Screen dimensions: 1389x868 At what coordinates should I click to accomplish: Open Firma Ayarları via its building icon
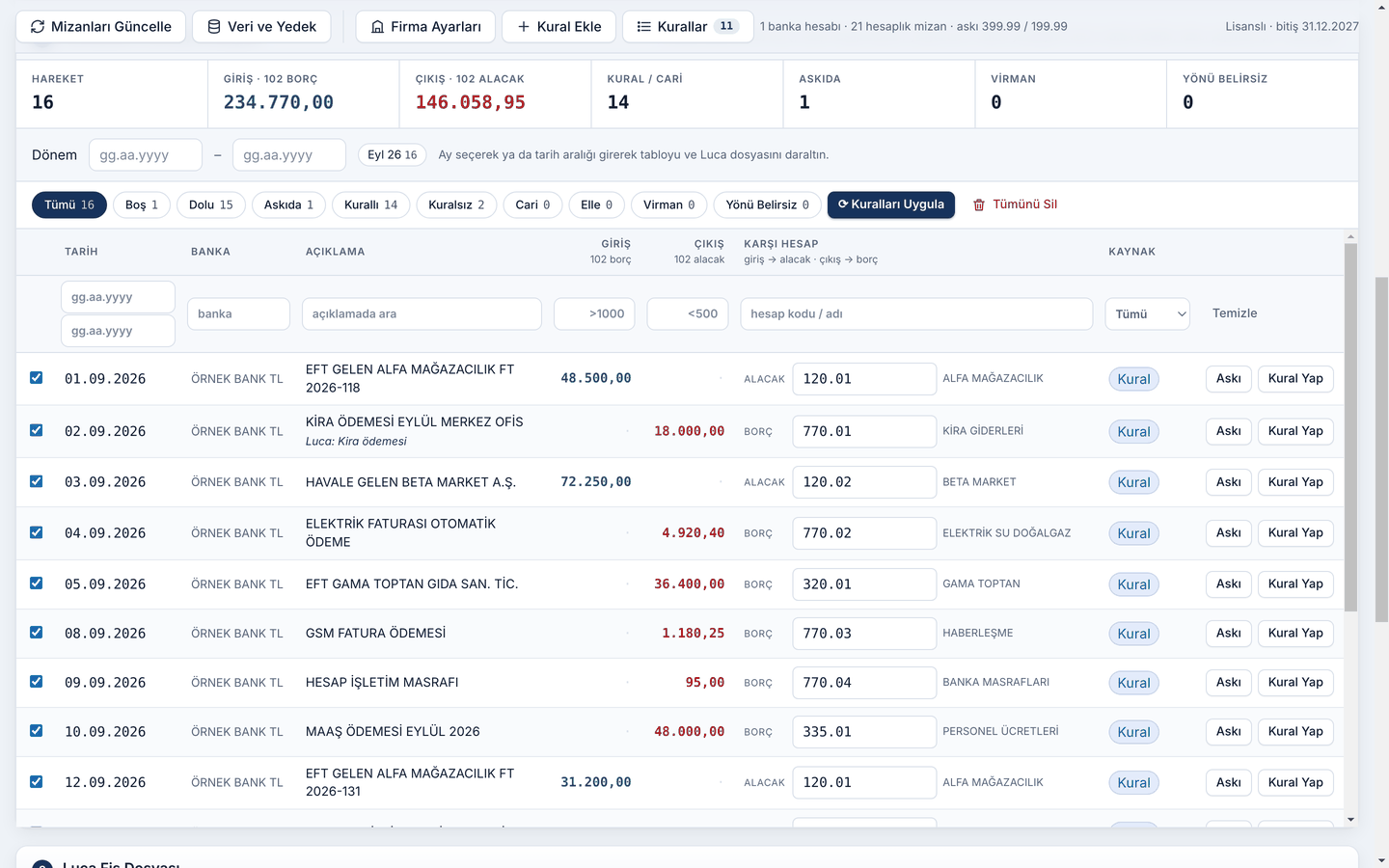pos(378,27)
